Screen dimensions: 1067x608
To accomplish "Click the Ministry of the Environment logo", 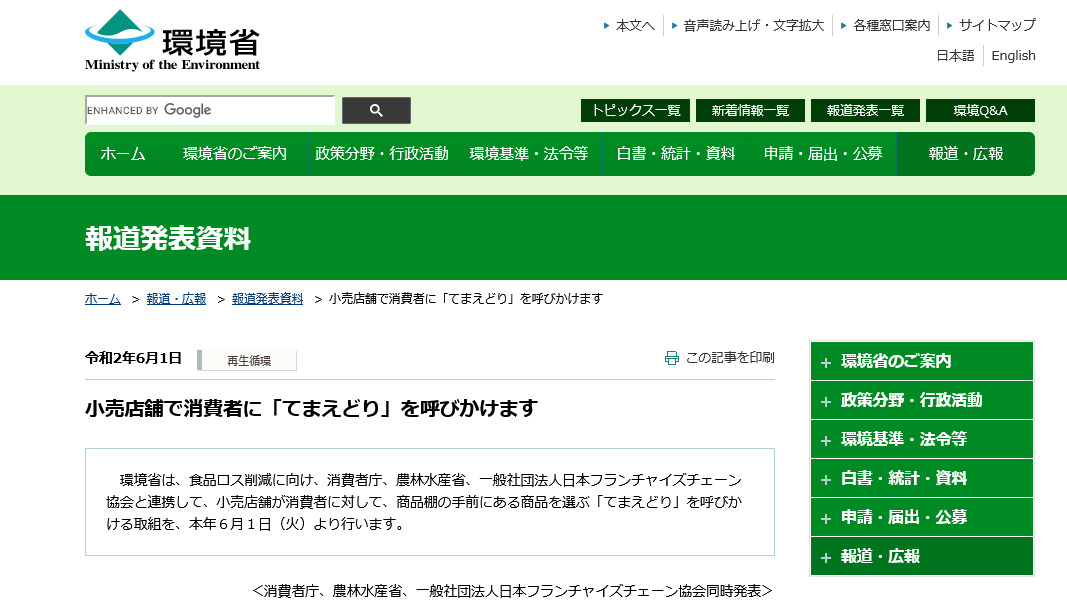I will [172, 40].
